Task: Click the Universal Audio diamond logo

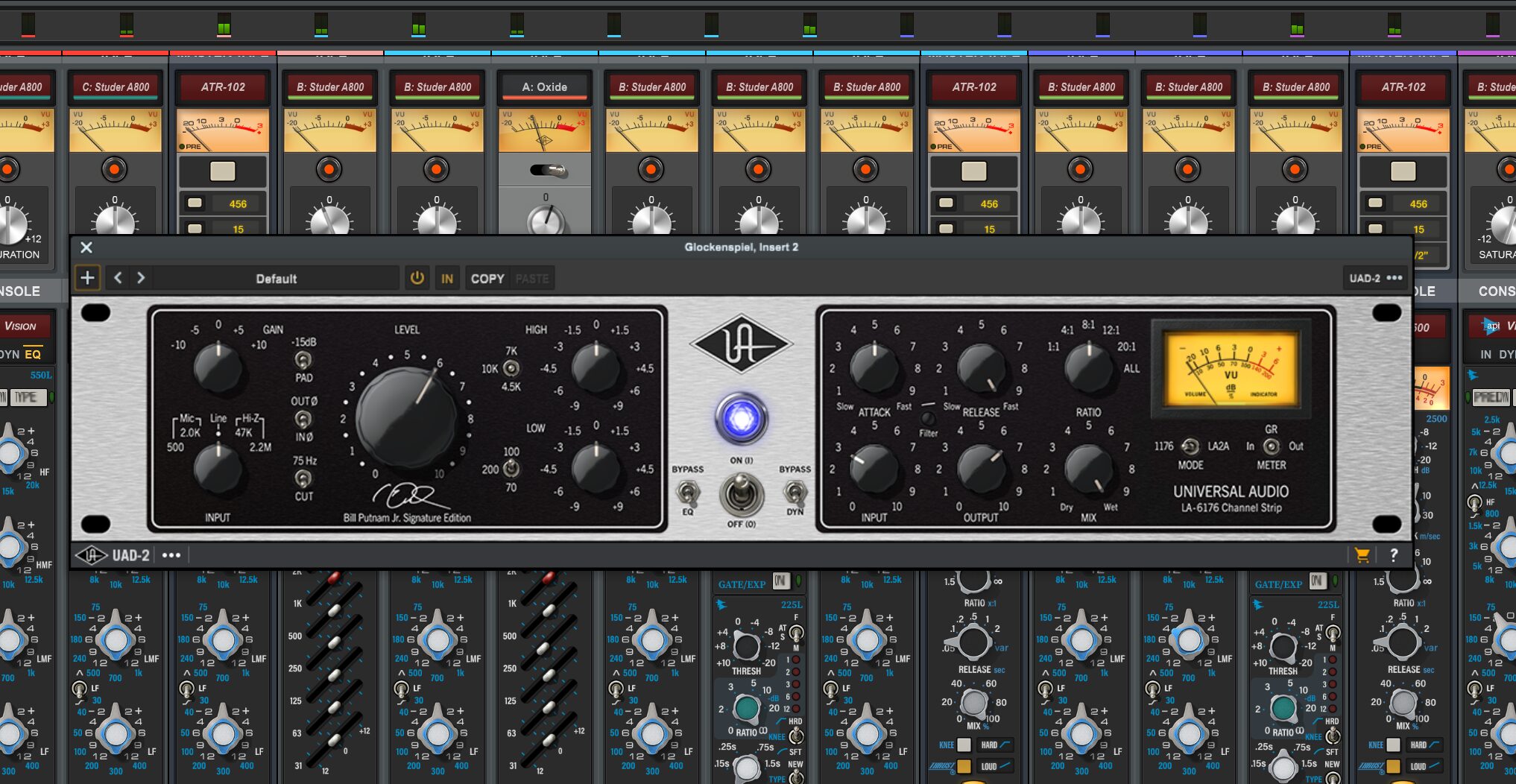Action: [741, 343]
